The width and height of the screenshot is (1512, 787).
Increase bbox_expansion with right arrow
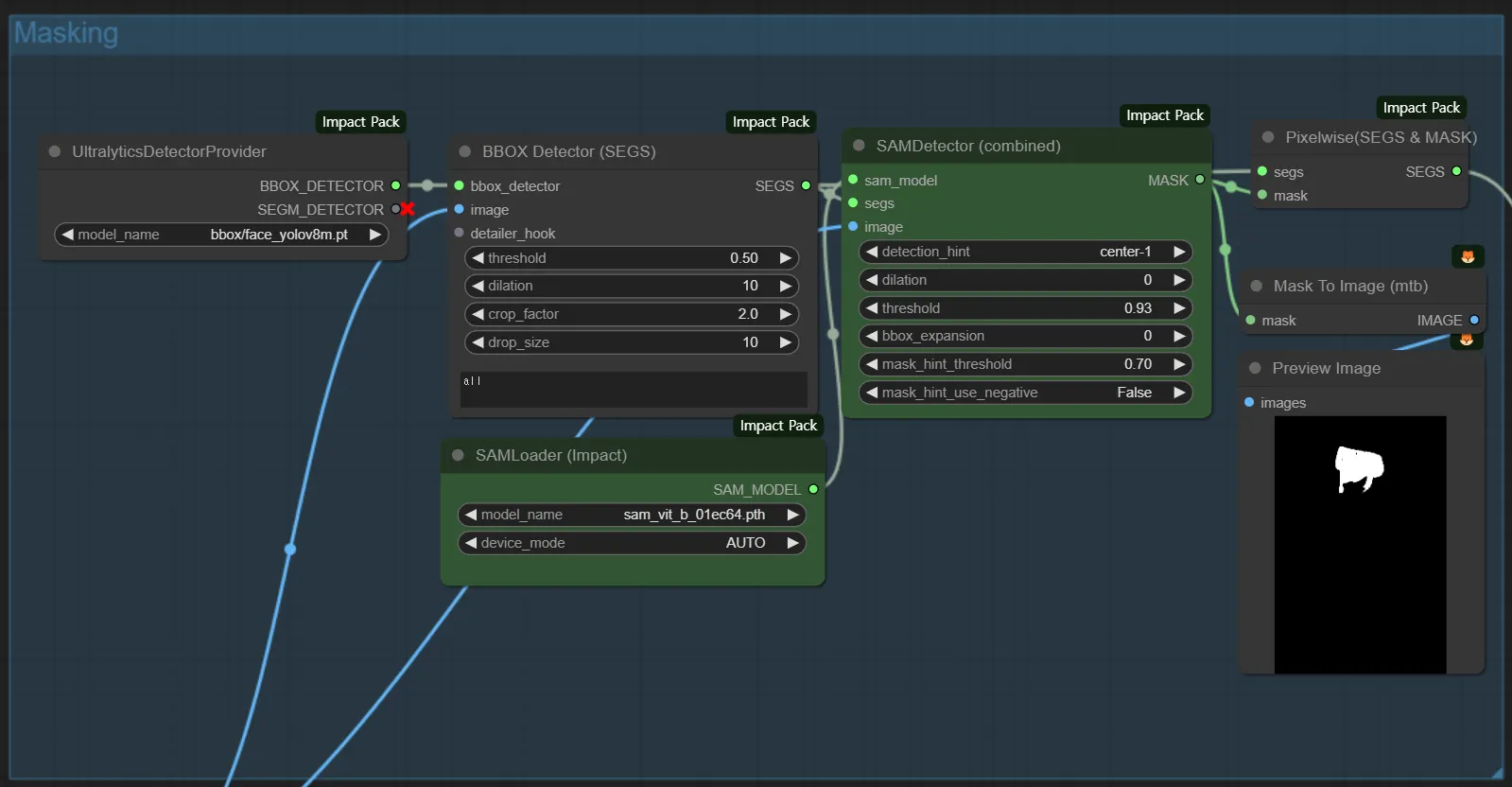click(x=1179, y=336)
